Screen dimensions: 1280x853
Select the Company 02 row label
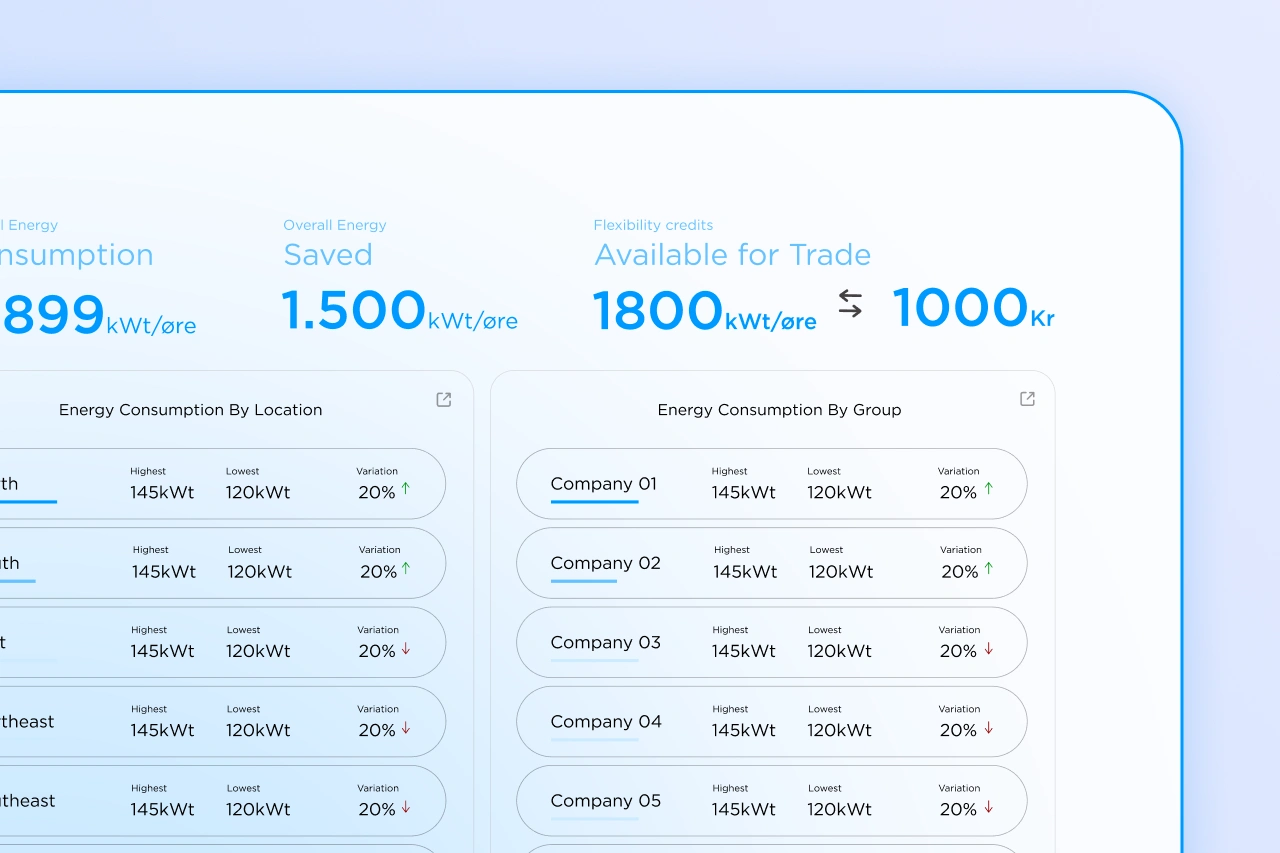tap(606, 563)
